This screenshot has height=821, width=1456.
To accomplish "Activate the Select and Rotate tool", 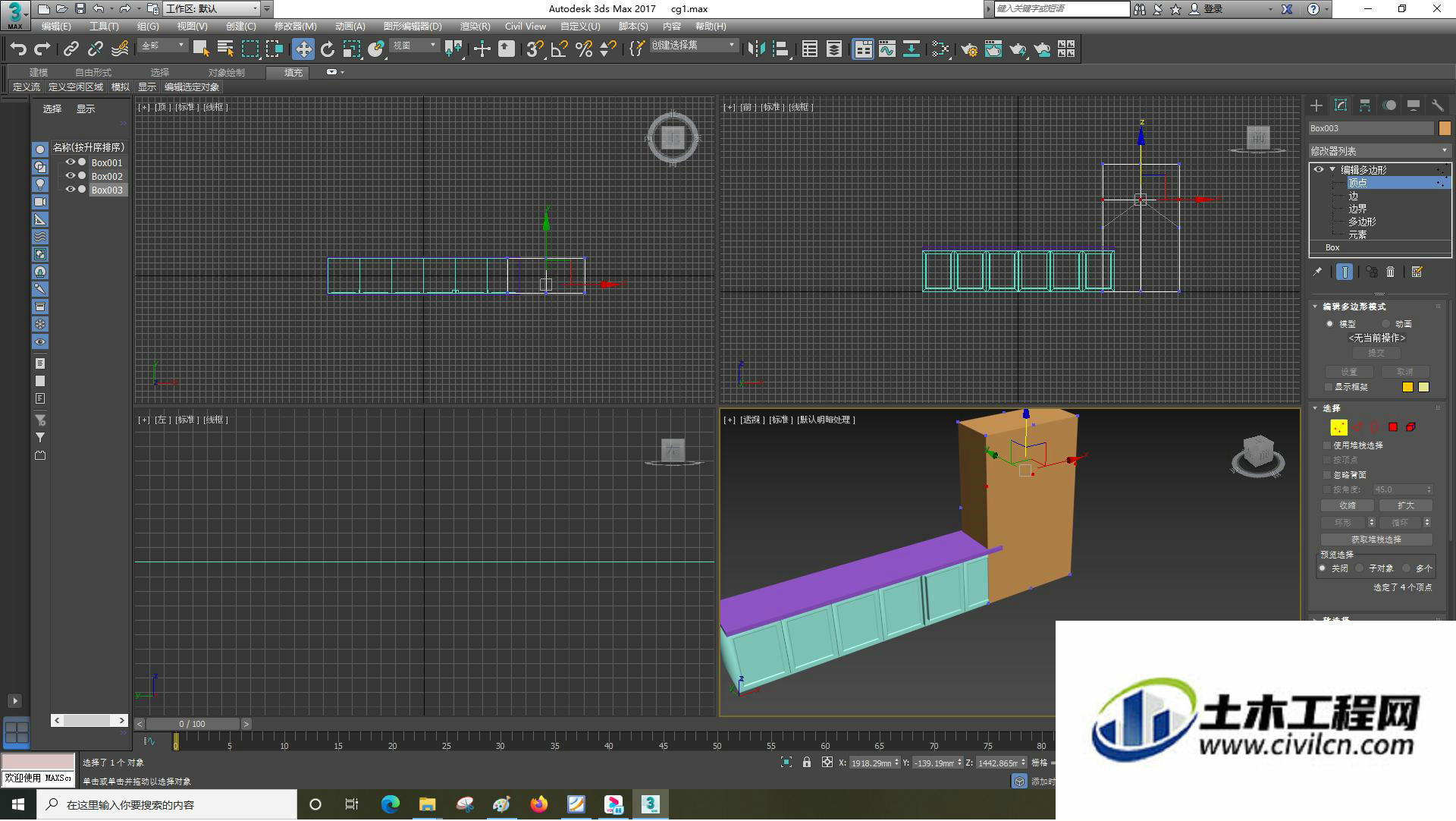I will pos(328,49).
